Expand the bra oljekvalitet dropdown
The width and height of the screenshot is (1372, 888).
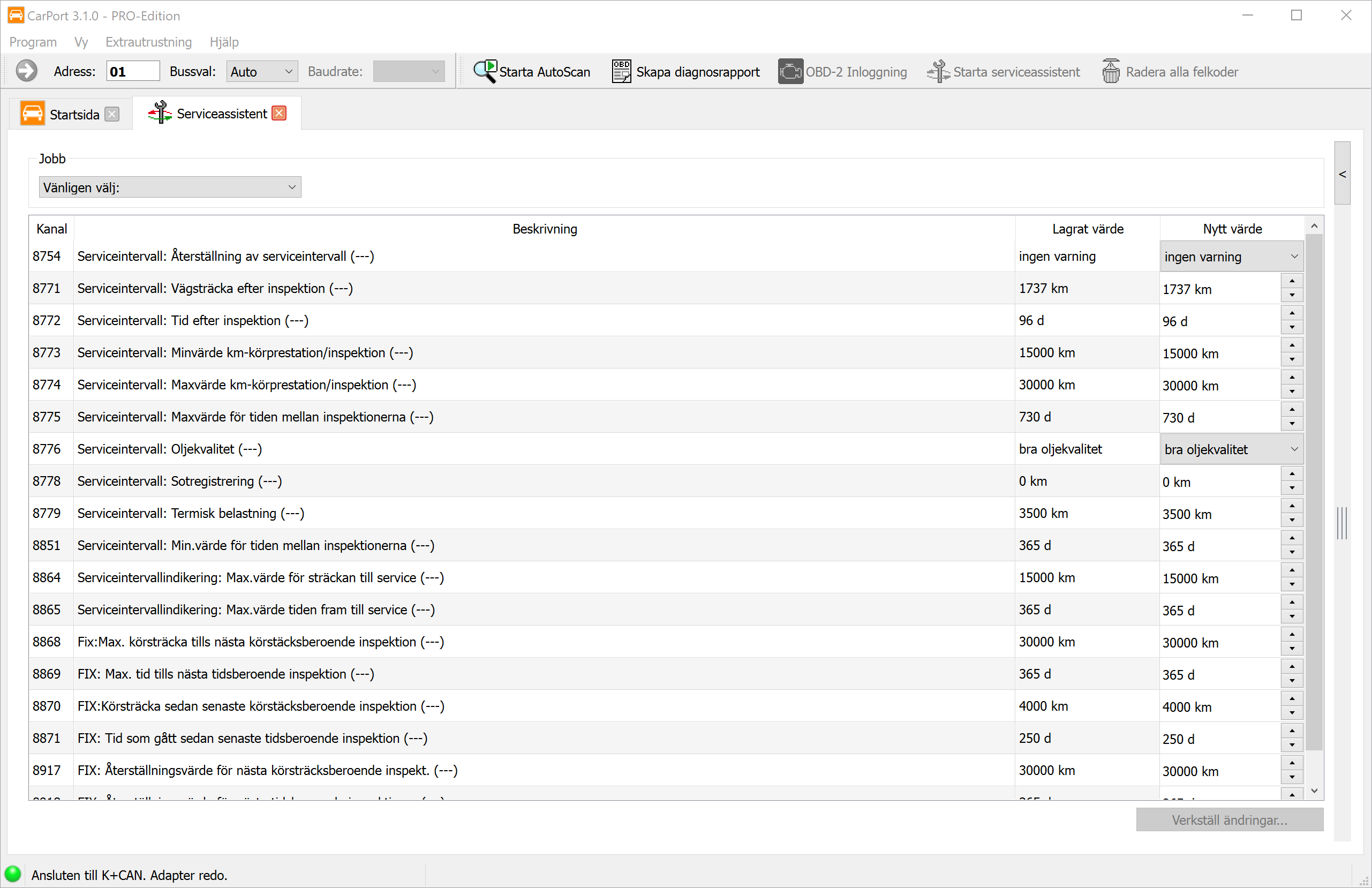(x=1231, y=449)
